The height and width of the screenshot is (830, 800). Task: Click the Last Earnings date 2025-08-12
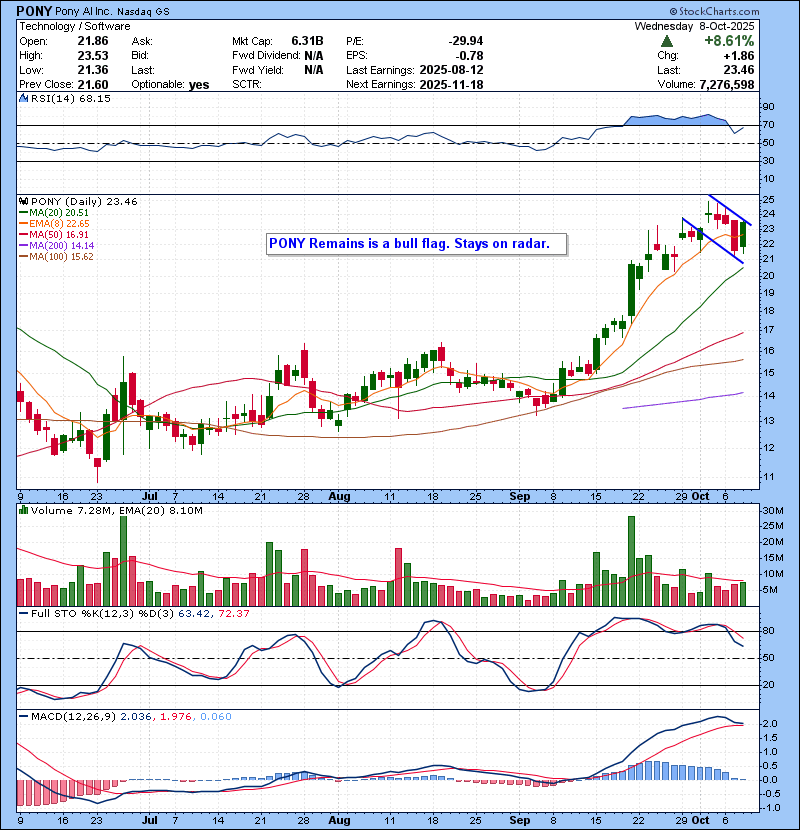[x=451, y=70]
